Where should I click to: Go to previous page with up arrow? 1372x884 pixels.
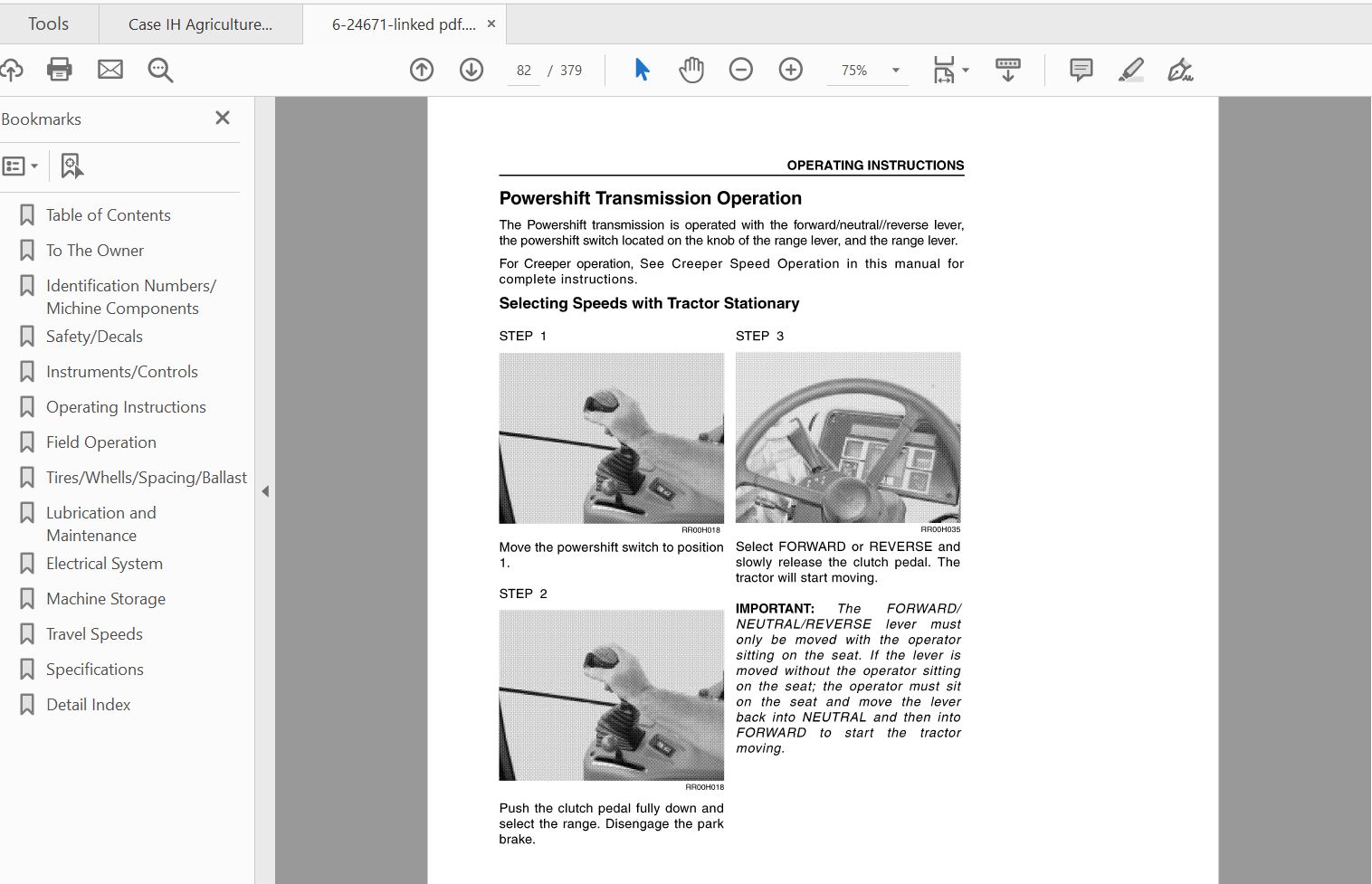[x=422, y=70]
